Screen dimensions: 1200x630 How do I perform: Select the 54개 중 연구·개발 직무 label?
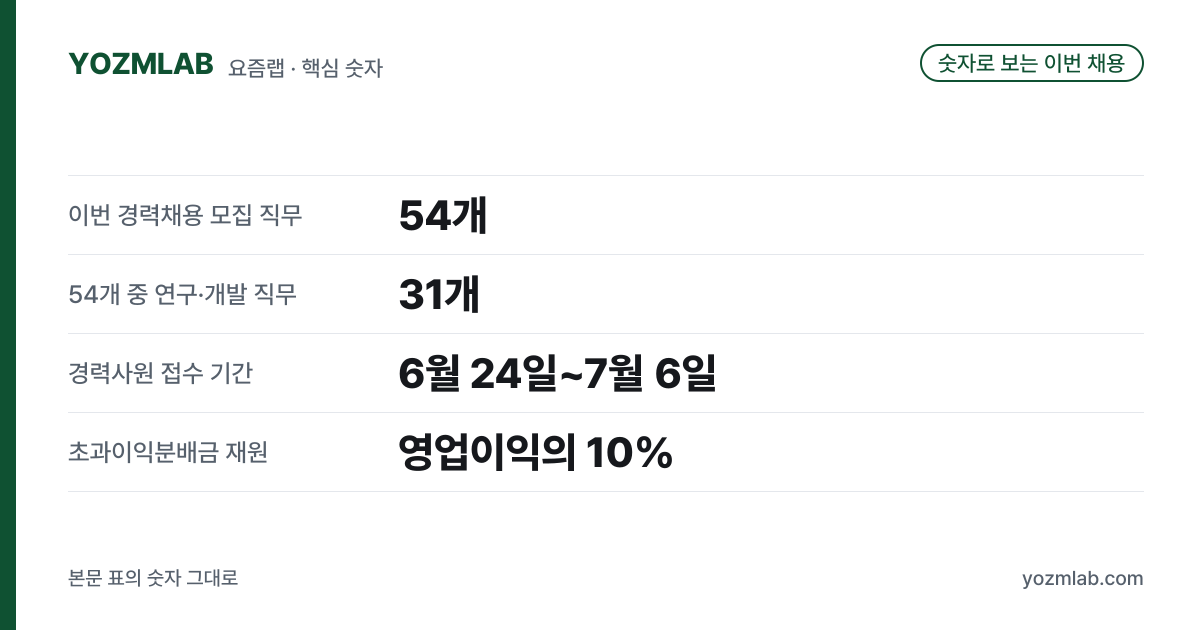pyautogui.click(x=182, y=294)
